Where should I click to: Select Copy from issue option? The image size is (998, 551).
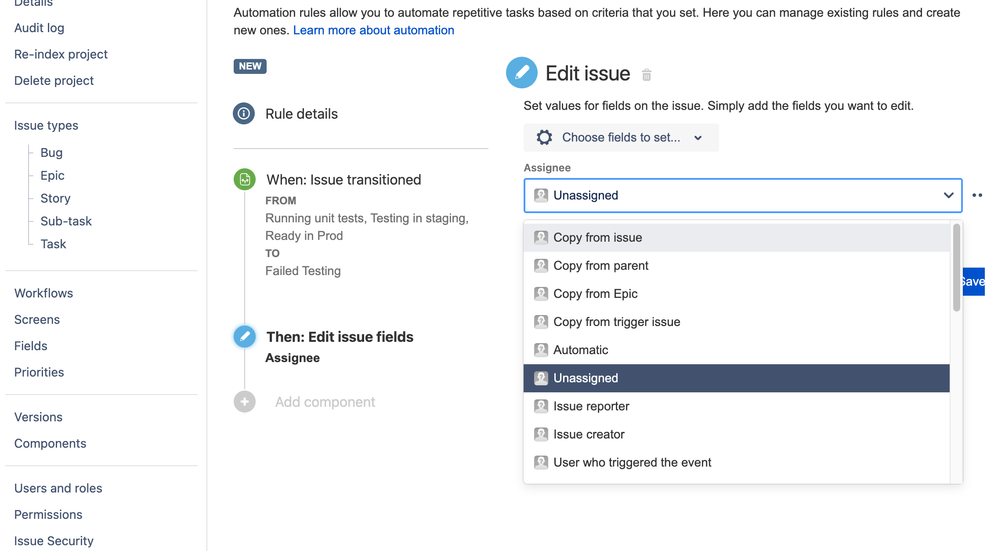pyautogui.click(x=598, y=238)
